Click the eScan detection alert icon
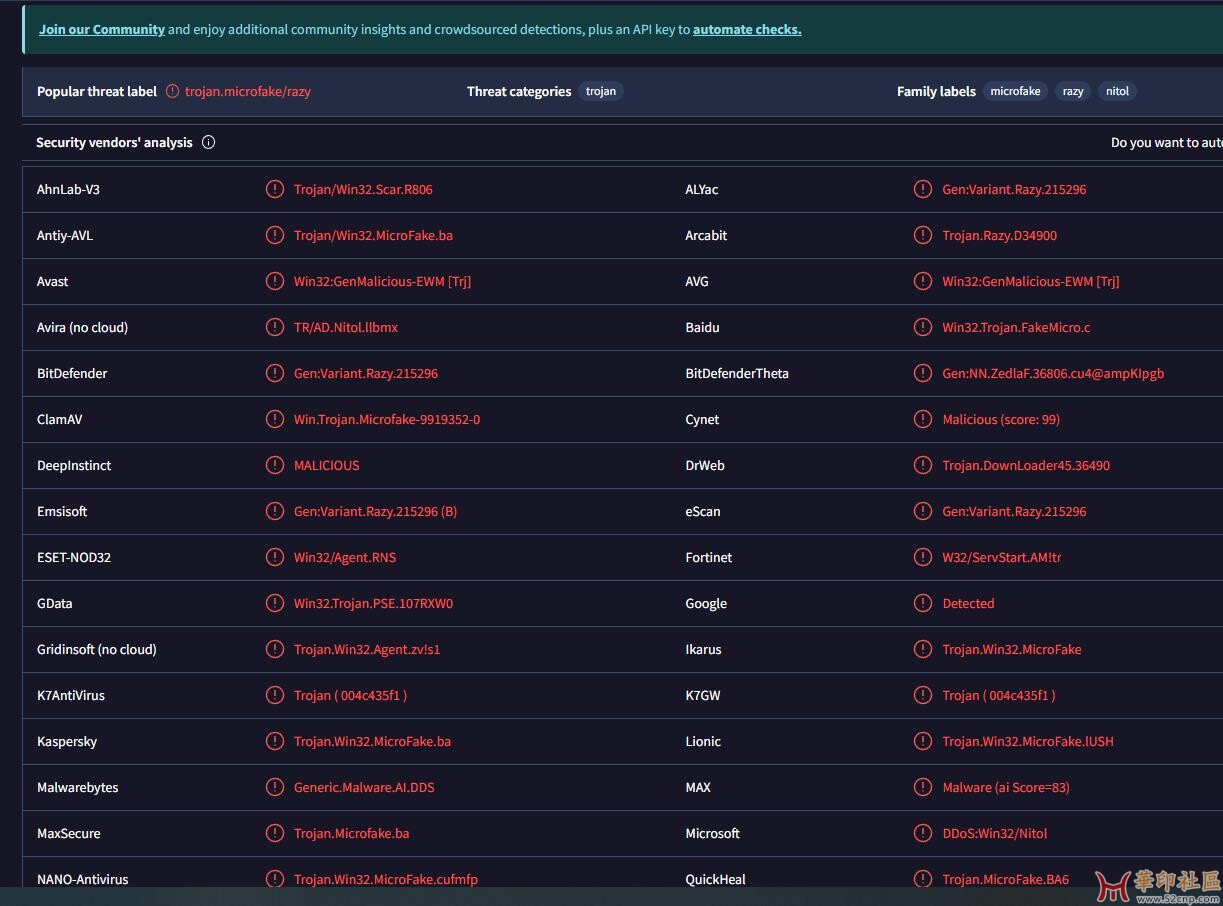The image size is (1223, 906). 923,511
